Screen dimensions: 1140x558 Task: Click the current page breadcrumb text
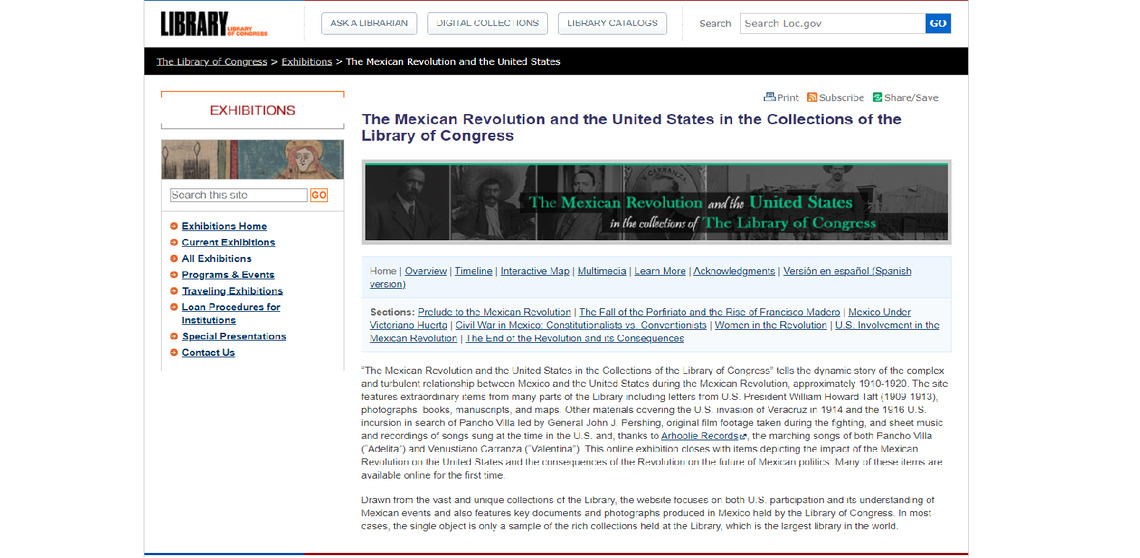click(x=453, y=62)
